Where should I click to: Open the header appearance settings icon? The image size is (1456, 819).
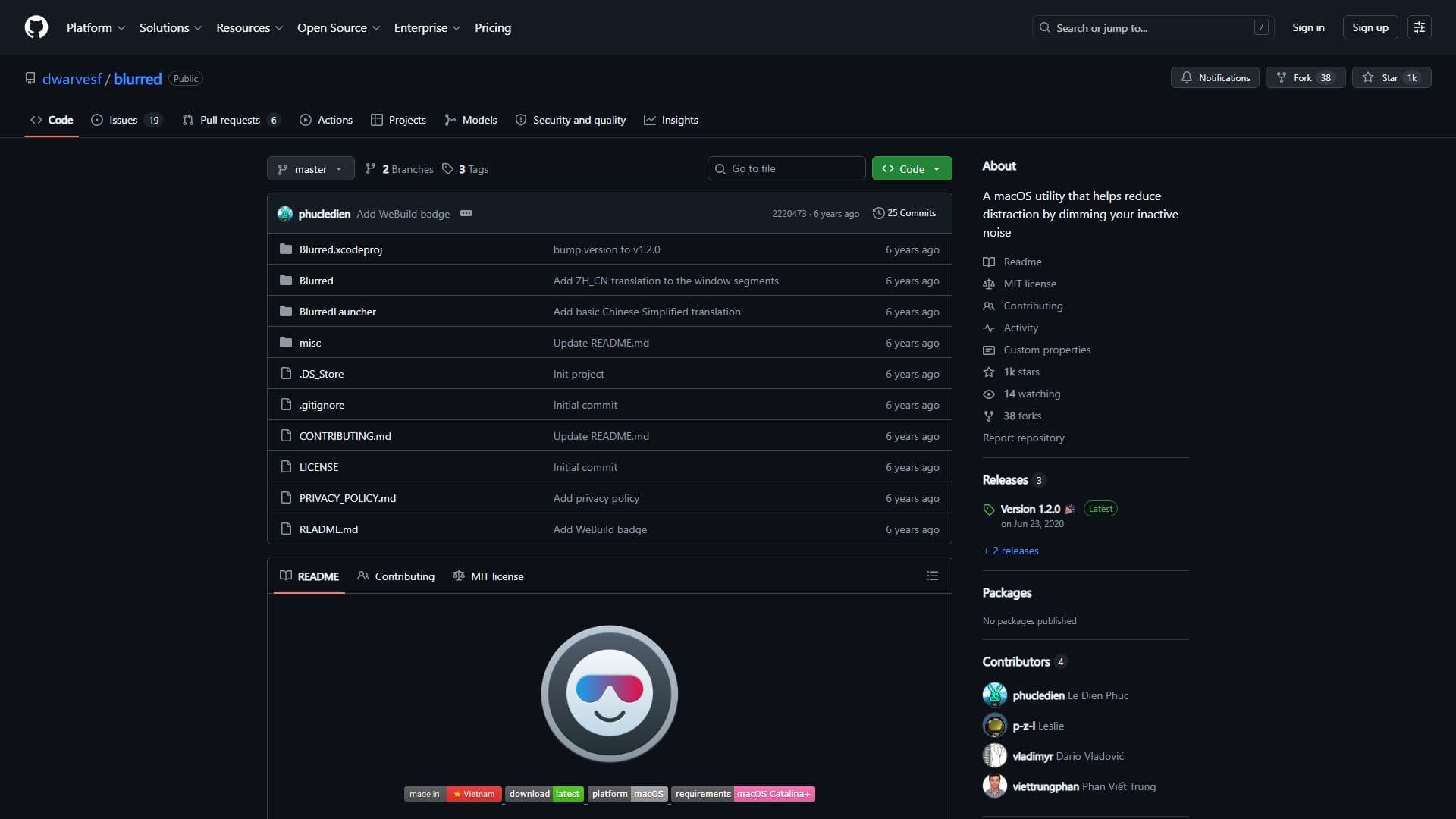tap(1419, 27)
